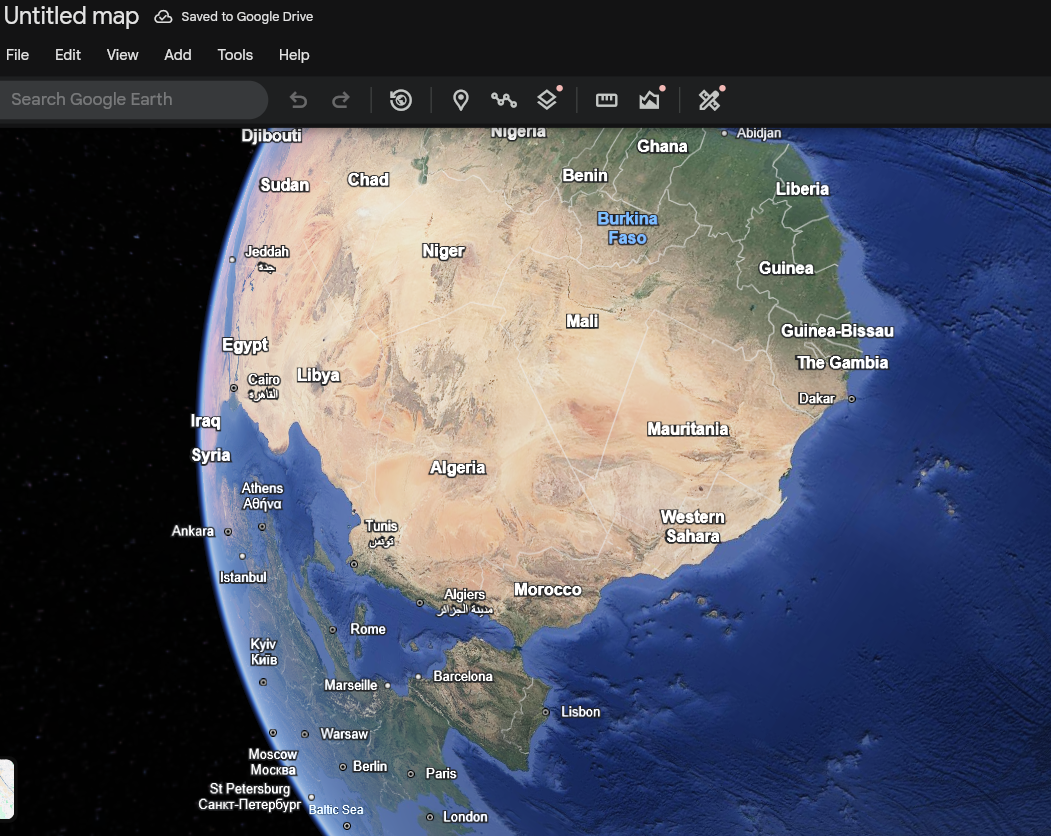1051x836 pixels.
Task: Open the map style thumbnail at left edge
Action: point(6,789)
